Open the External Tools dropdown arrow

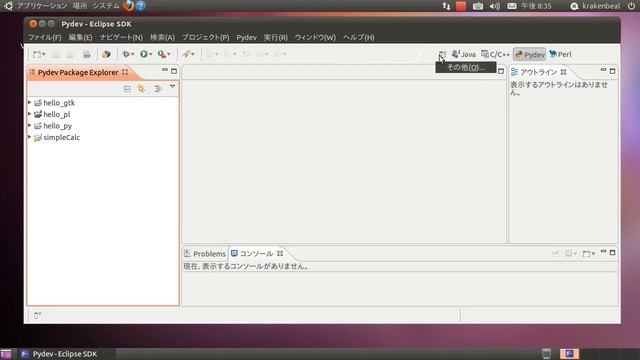coord(169,54)
